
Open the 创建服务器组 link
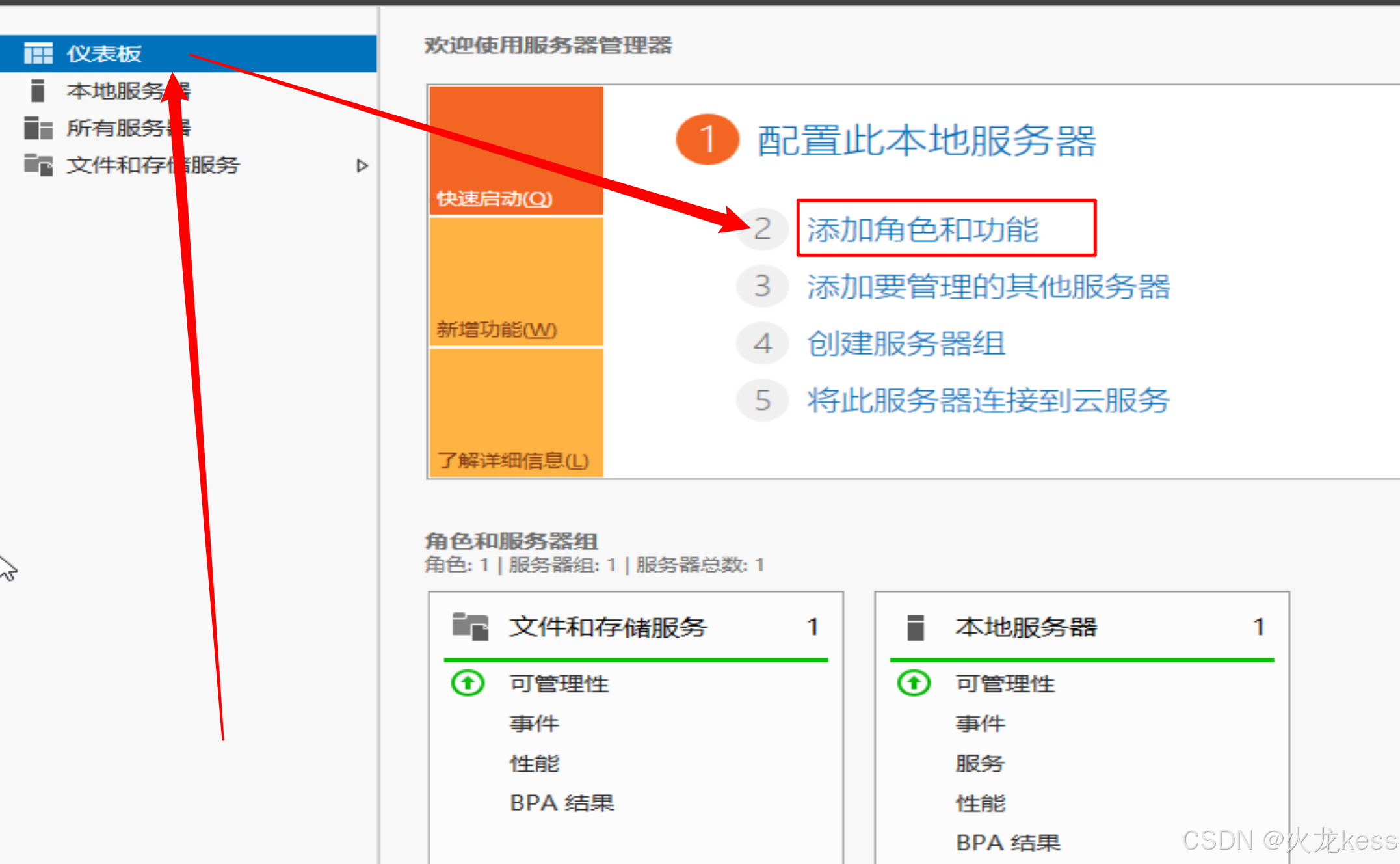click(906, 344)
